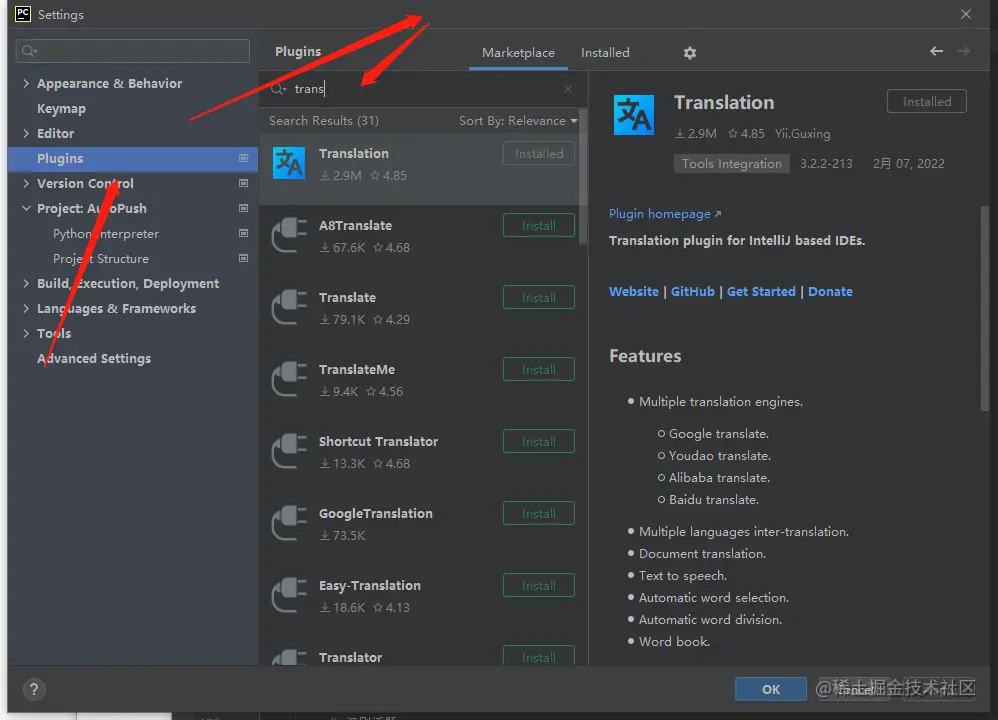Switch to the Marketplace tab
The width and height of the screenshot is (998, 720).
click(518, 53)
